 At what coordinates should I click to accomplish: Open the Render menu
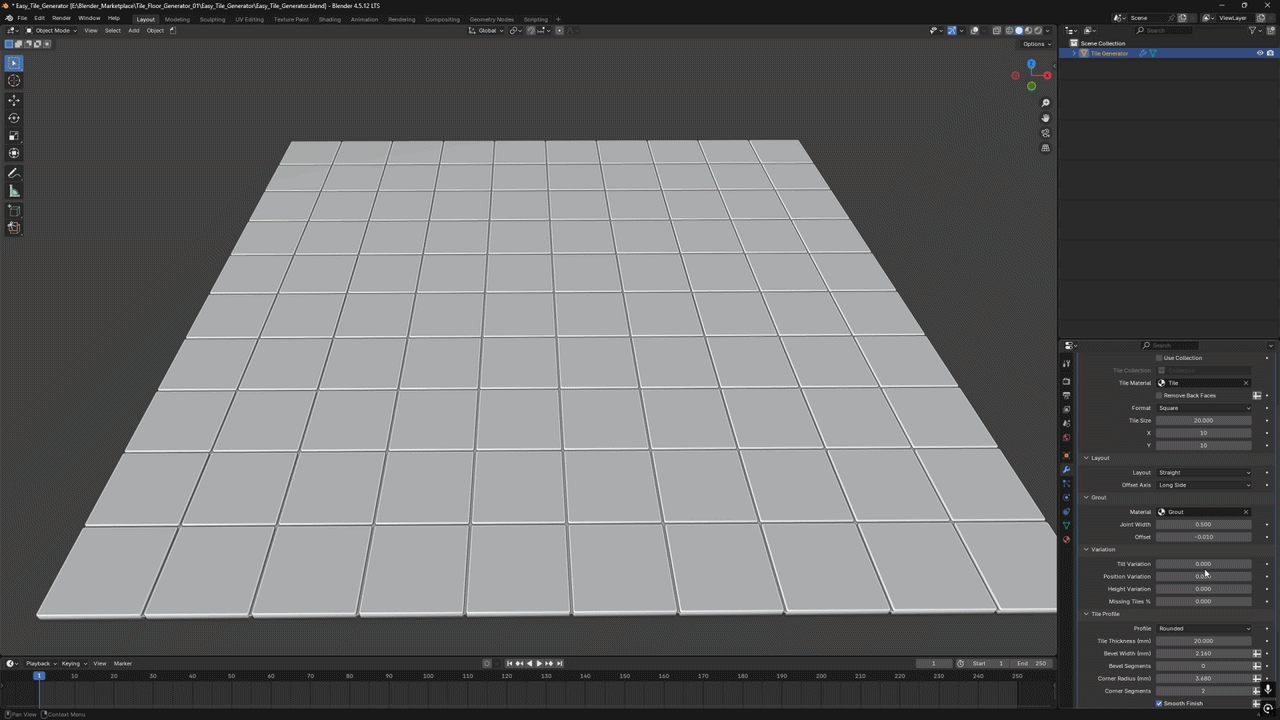point(61,18)
